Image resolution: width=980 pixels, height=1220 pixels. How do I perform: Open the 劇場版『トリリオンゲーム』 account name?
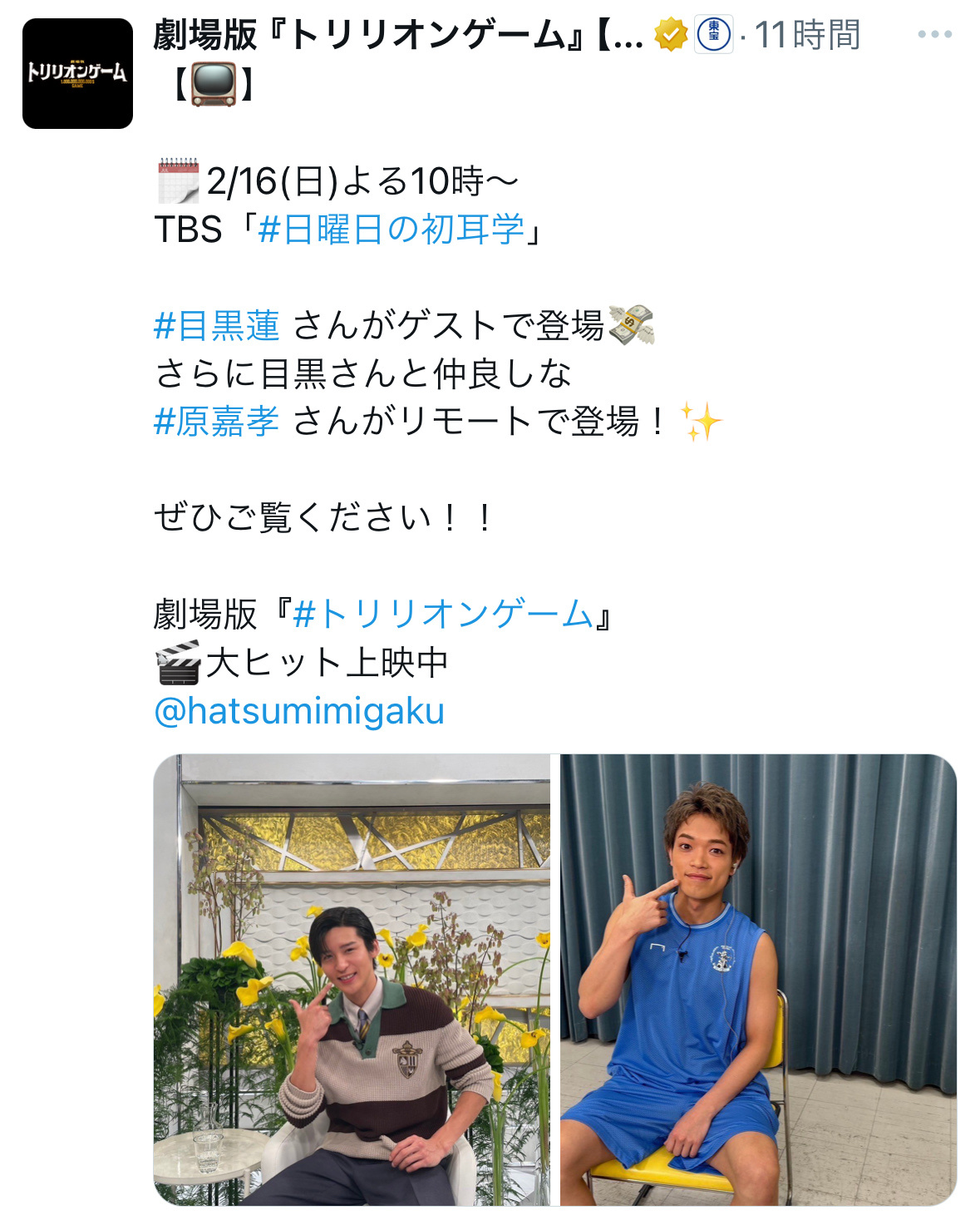398,35
